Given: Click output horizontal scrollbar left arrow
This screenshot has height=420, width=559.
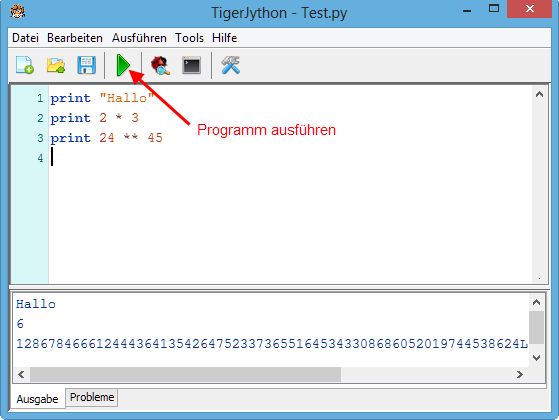Looking at the screenshot, I should coord(21,374).
